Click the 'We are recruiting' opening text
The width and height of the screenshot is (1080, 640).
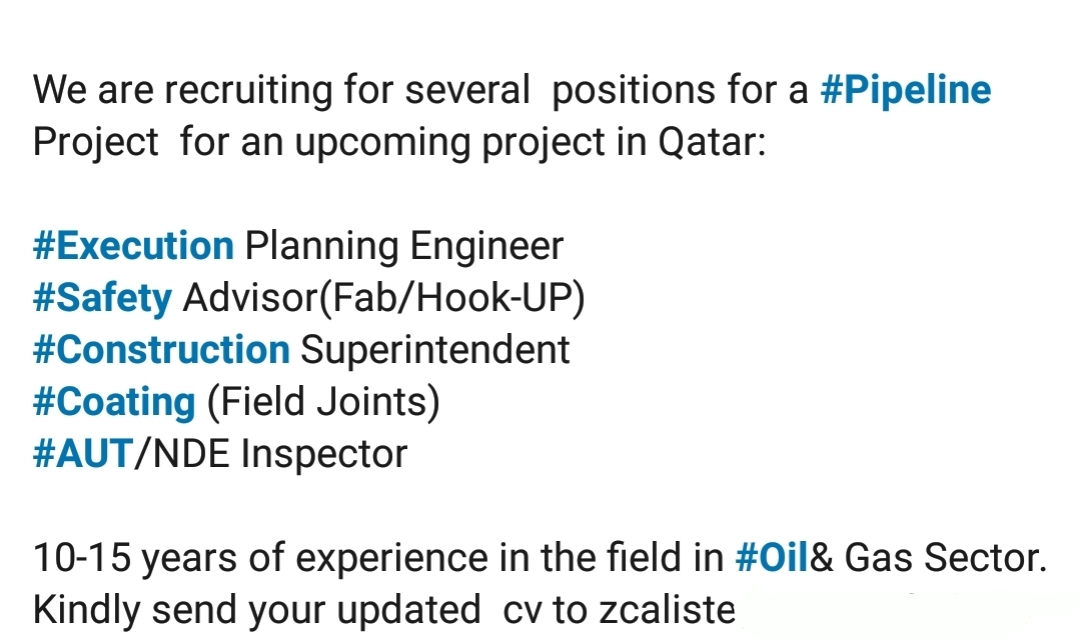(183, 91)
